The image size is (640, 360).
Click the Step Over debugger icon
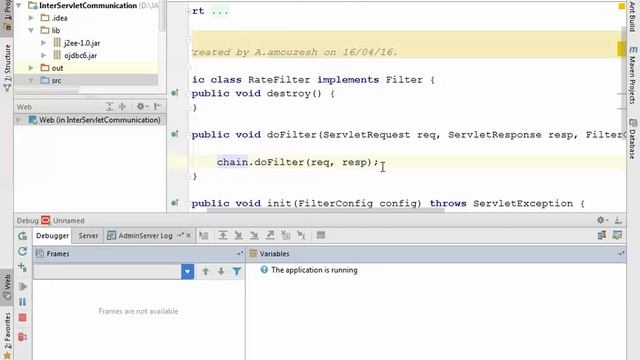pyautogui.click(x=223, y=235)
